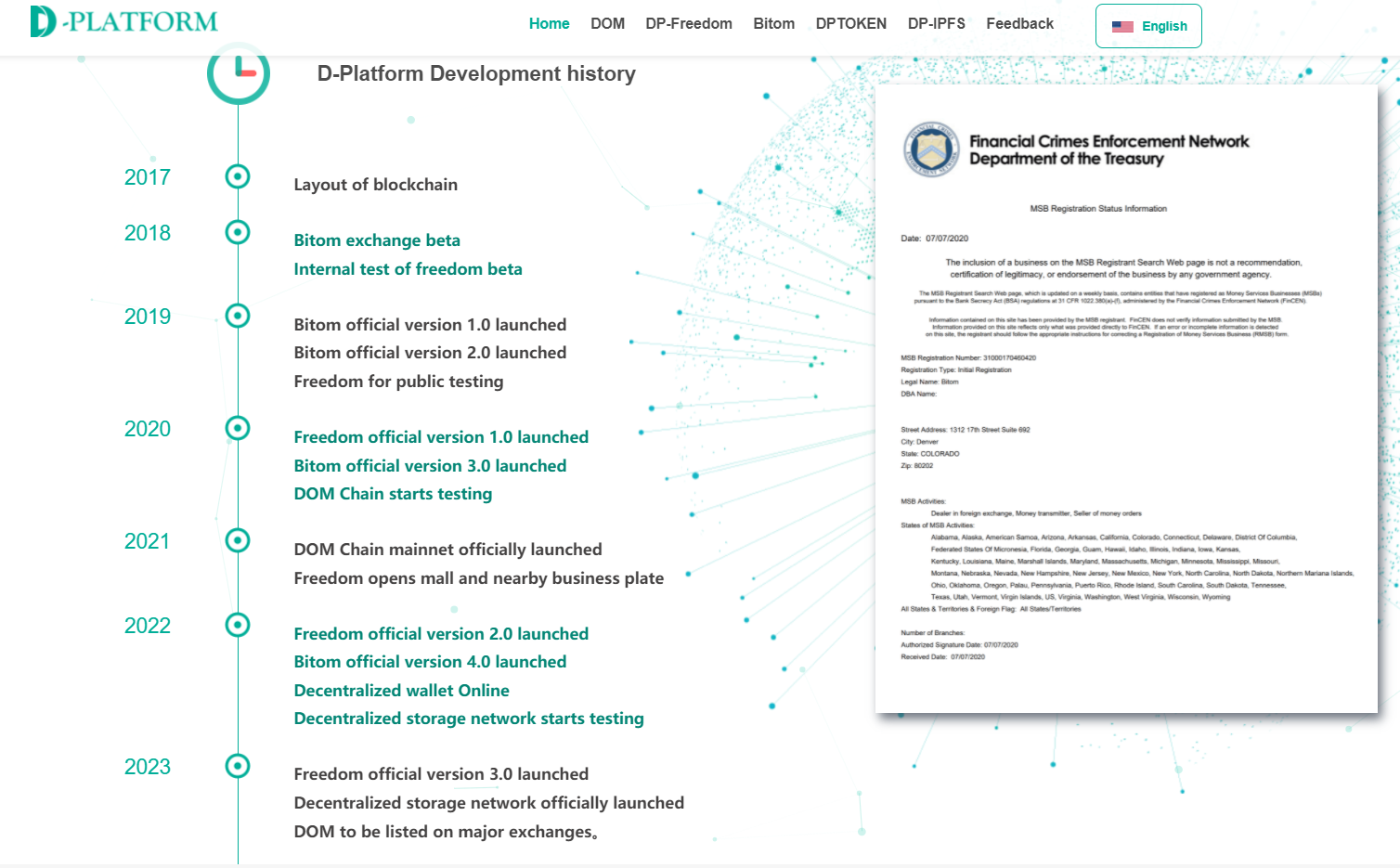Click 'Decentralized wallet Online'
The height and width of the screenshot is (868, 1400).
pyautogui.click(x=401, y=691)
